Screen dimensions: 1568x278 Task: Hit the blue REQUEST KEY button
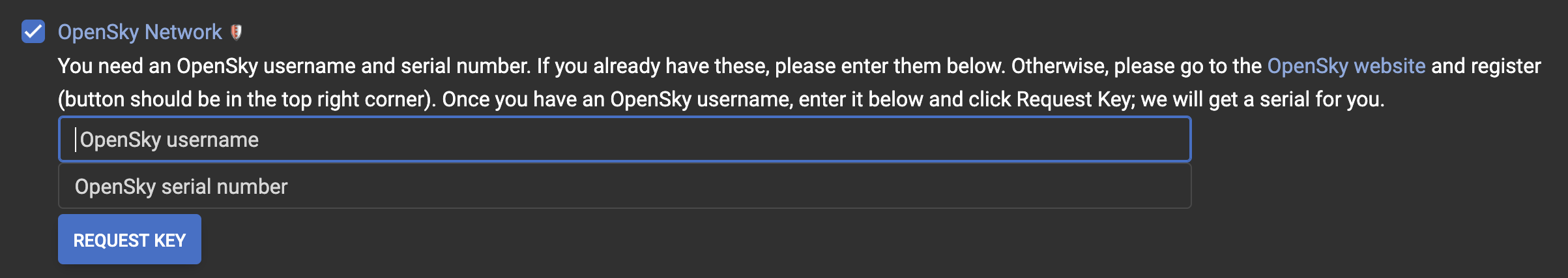(x=129, y=240)
